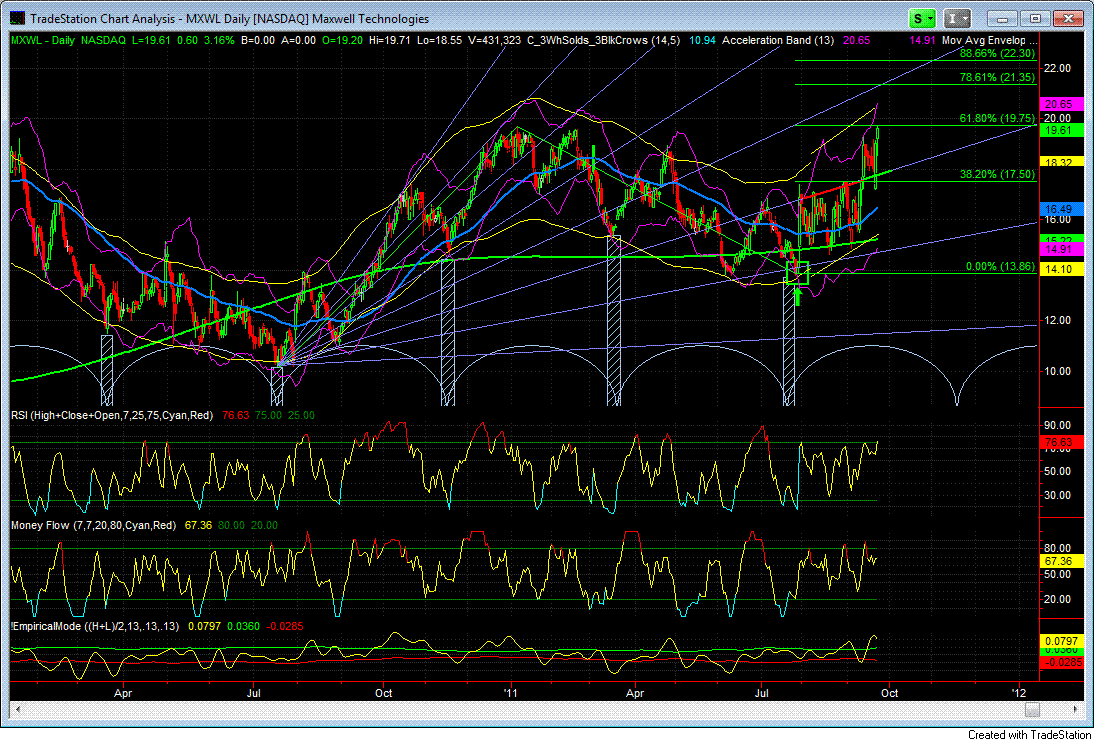Click the yellow 67.36 Money Flow value tag on axis
The height and width of the screenshot is (741, 1094).
coord(1061,561)
